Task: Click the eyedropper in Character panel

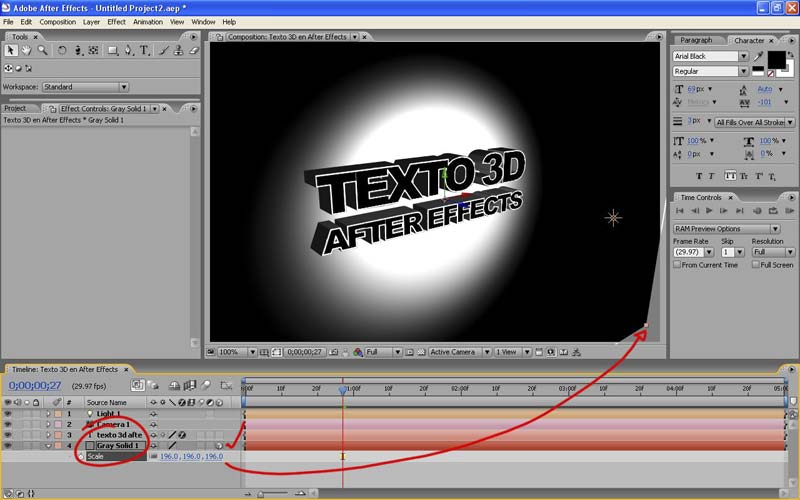Action: 758,56
